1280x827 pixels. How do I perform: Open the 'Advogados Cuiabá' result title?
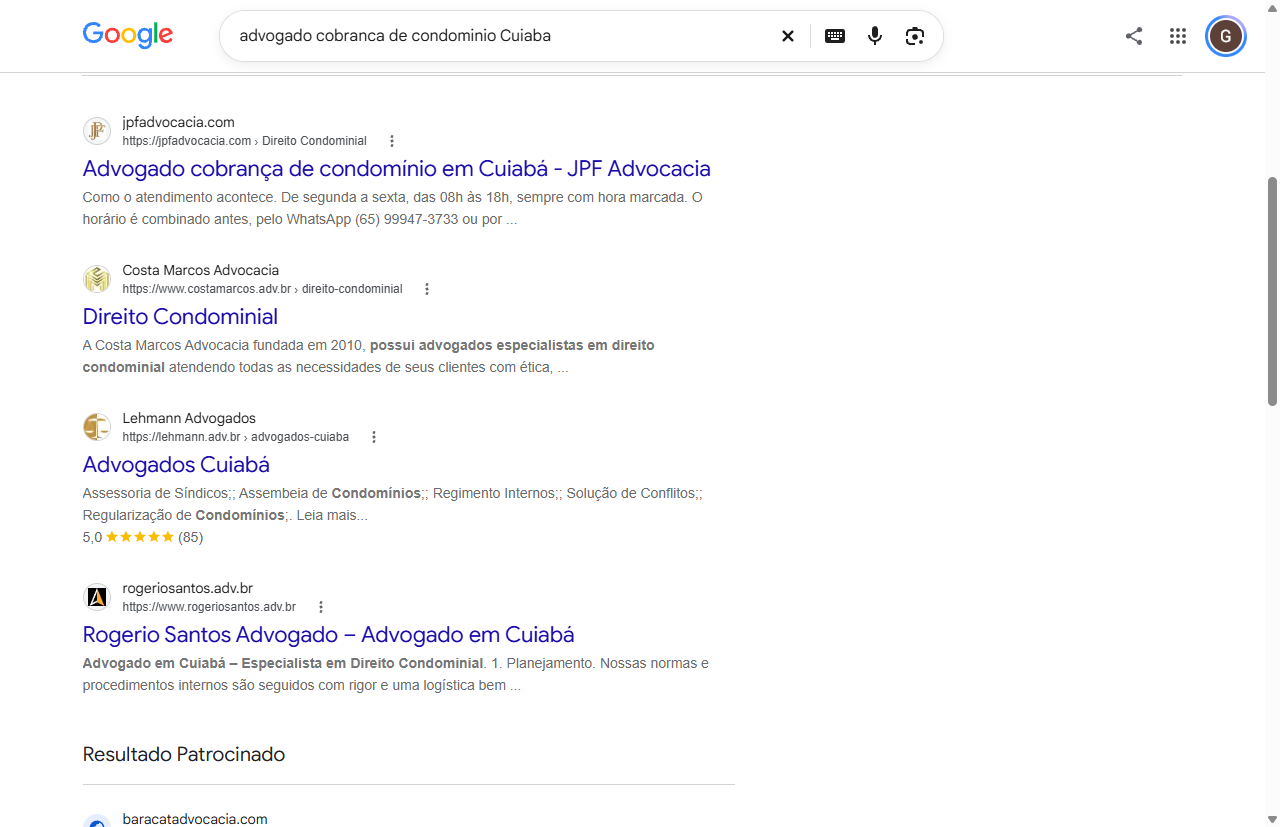(176, 464)
